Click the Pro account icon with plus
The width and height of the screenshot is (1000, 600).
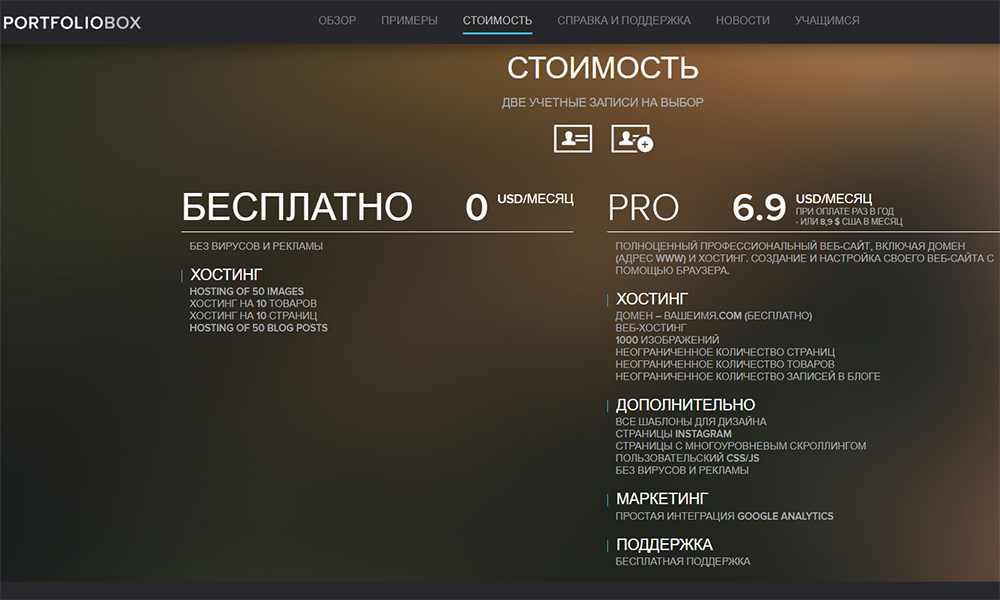point(631,138)
